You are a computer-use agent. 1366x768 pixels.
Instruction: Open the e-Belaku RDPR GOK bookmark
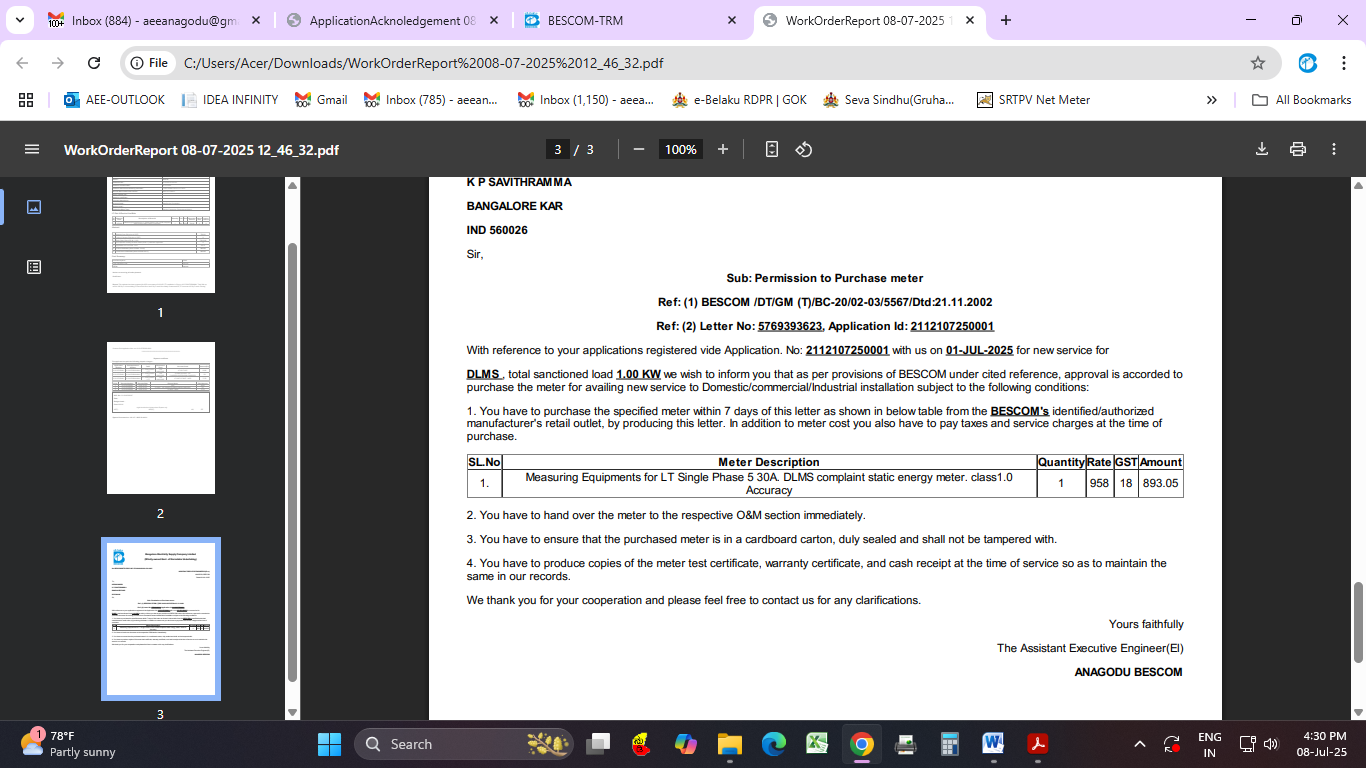[739, 100]
